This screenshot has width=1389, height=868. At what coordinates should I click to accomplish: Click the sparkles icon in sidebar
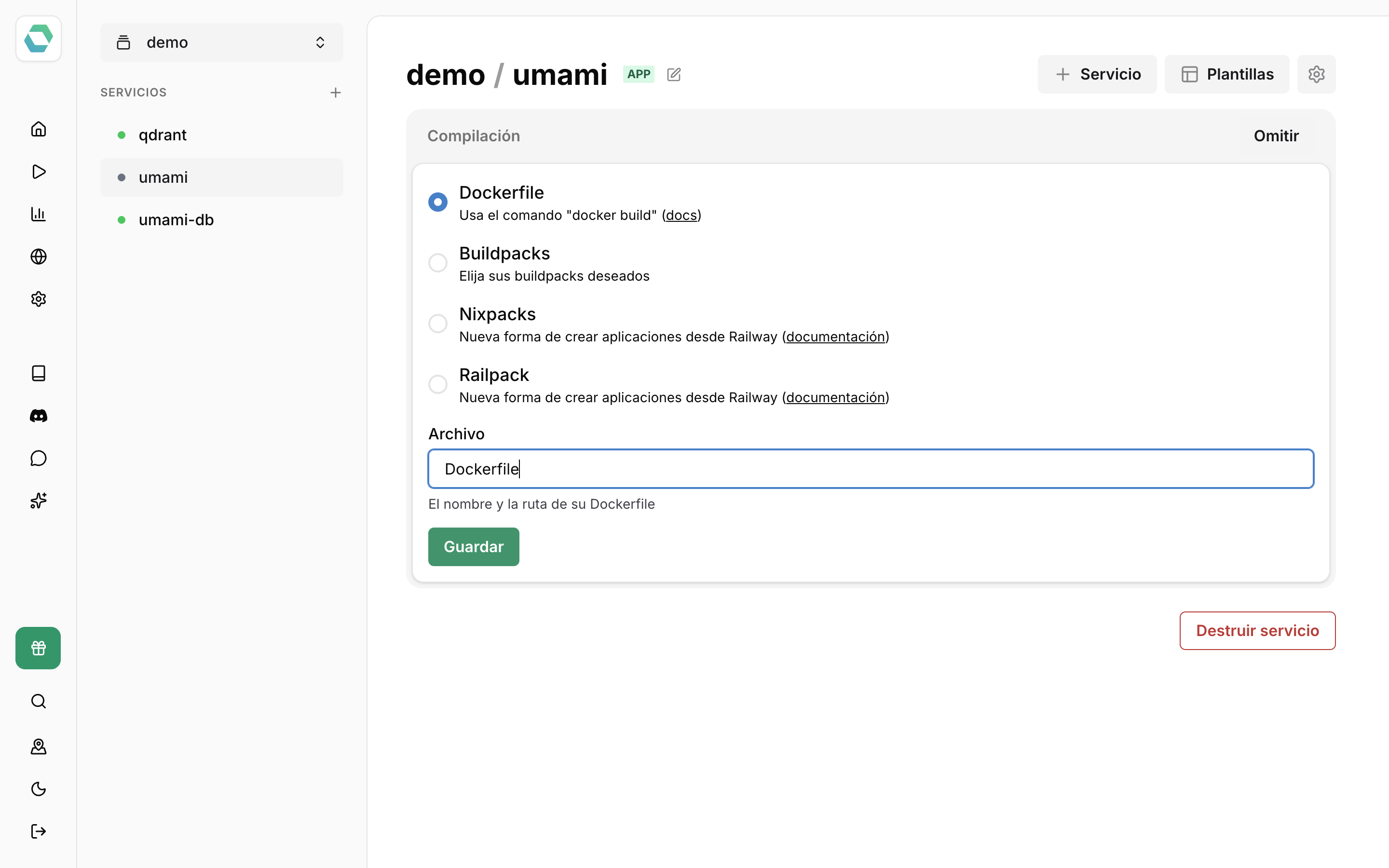click(39, 501)
